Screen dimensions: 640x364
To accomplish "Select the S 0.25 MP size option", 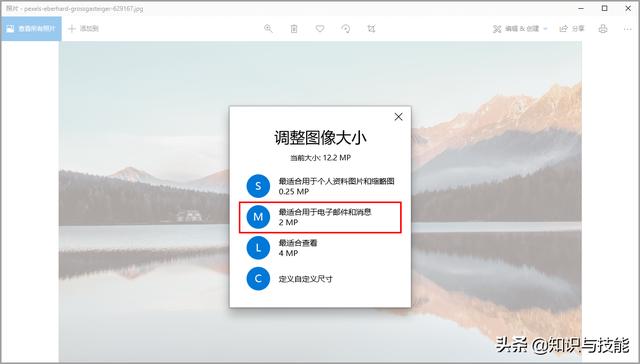I will click(x=320, y=186).
